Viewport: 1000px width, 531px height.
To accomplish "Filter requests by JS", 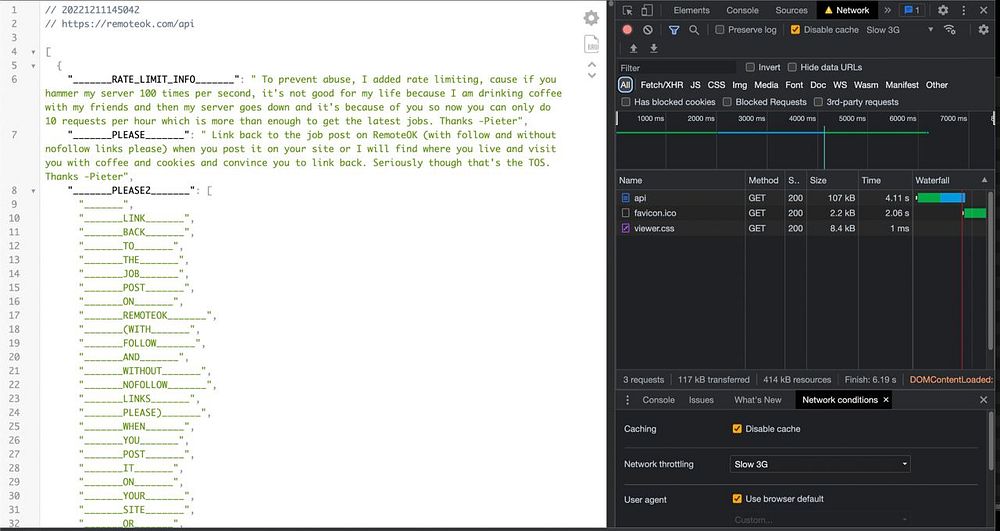I will [695, 85].
